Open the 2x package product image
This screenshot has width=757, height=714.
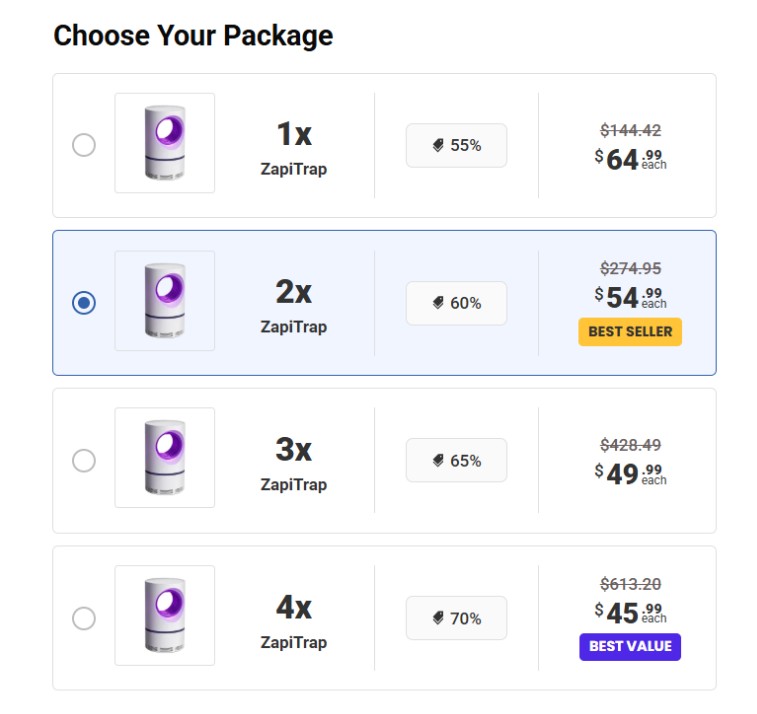click(x=165, y=301)
